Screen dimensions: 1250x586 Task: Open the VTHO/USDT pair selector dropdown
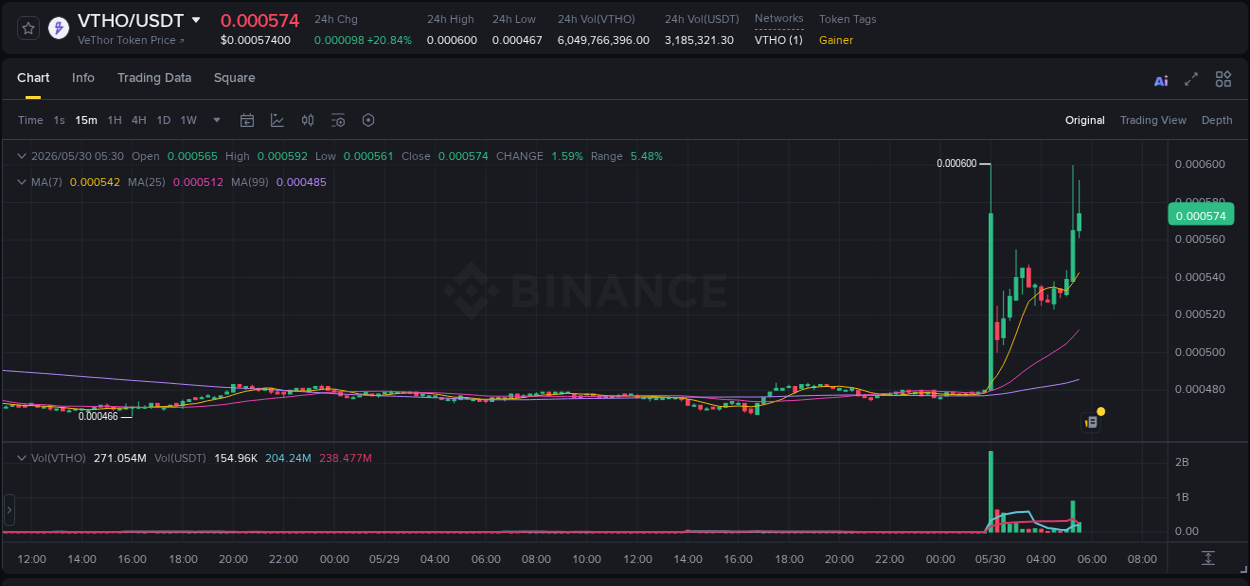(196, 20)
